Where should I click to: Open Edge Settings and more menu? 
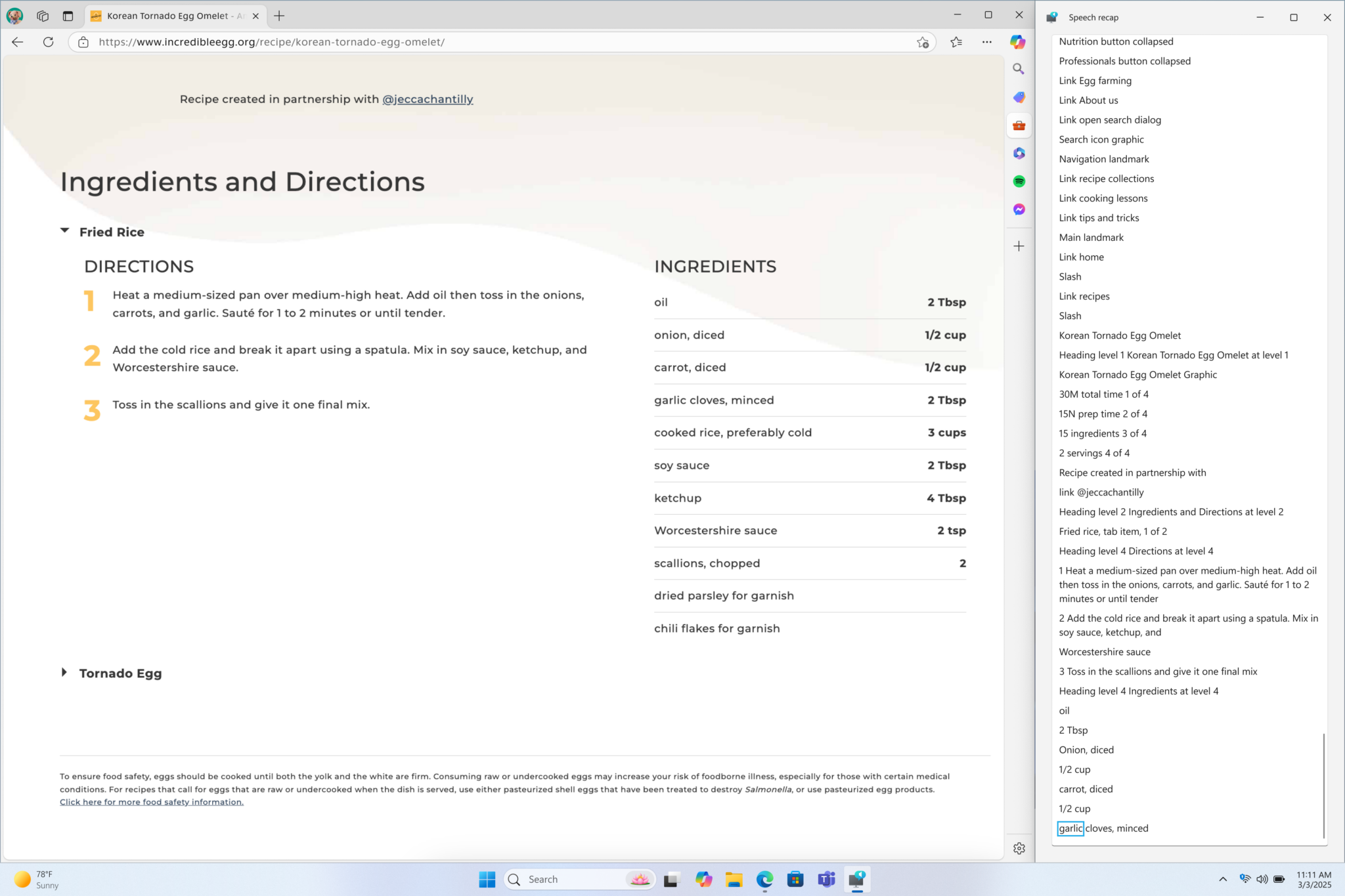click(x=986, y=42)
